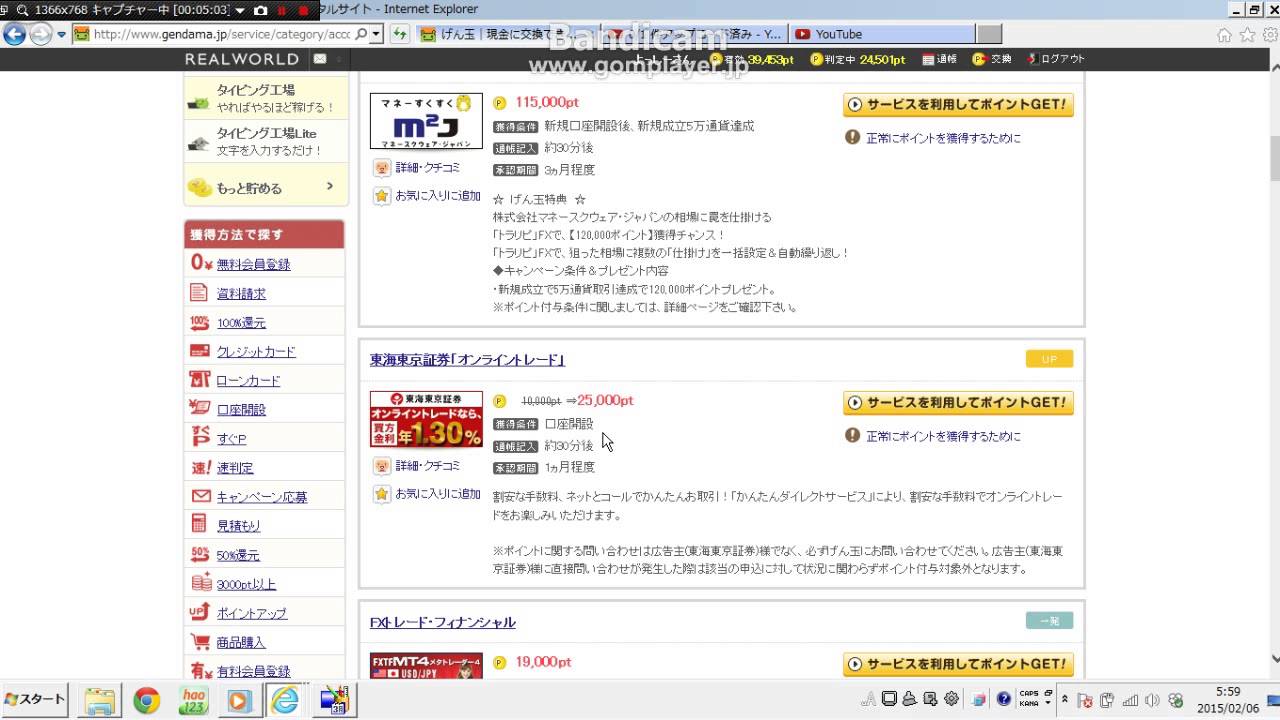The height and width of the screenshot is (720, 1280).
Task: Open the Internet Explorer Home icon
Action: tap(1224, 35)
